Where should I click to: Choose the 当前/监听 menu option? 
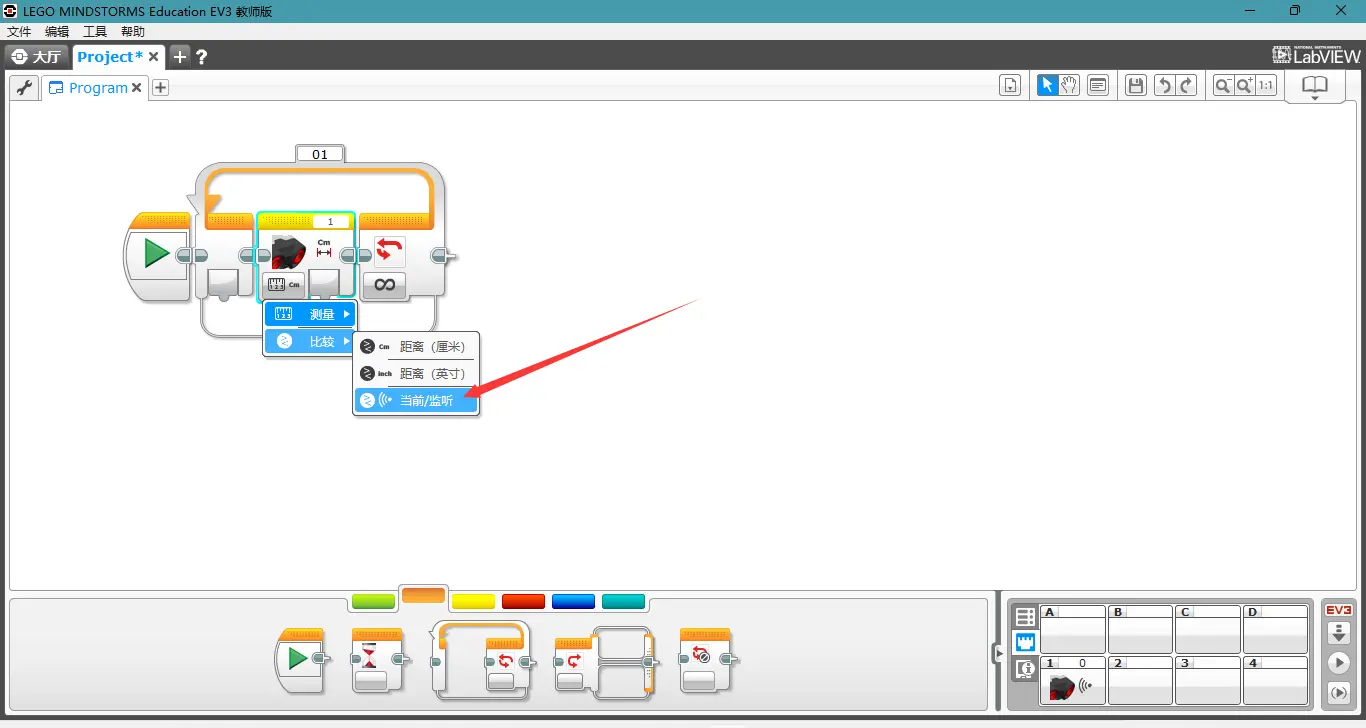(x=417, y=401)
